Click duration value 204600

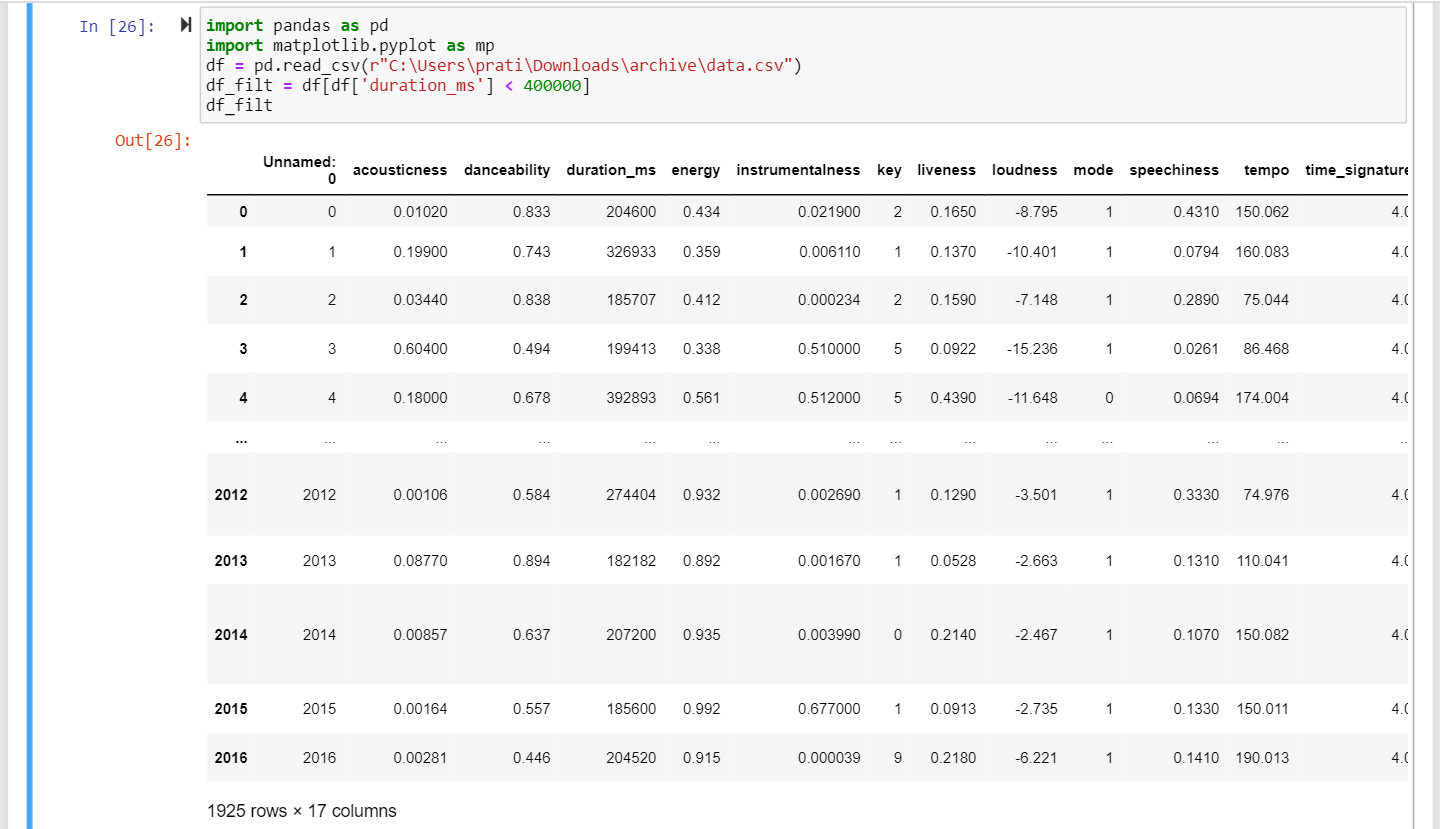pos(631,212)
